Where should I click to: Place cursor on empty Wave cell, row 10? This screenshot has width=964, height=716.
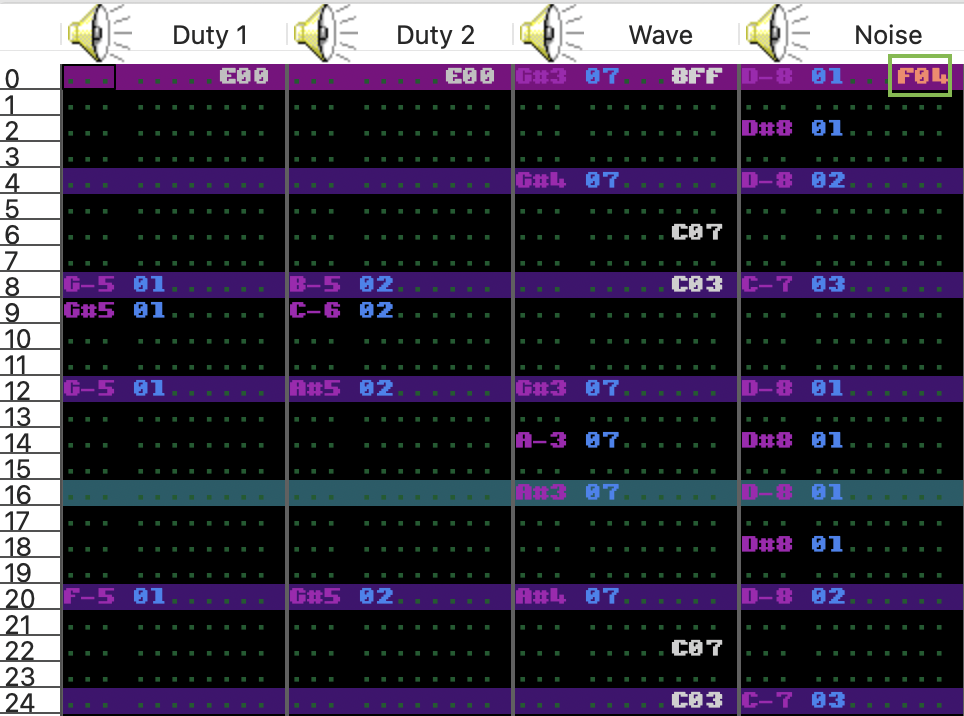click(626, 337)
